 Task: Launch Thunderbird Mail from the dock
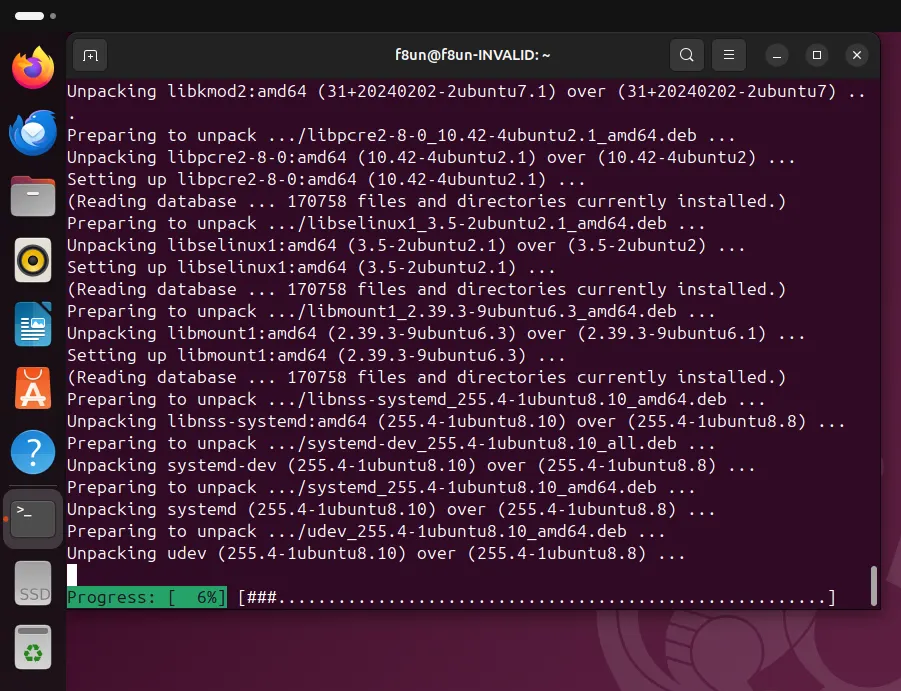[x=33, y=132]
